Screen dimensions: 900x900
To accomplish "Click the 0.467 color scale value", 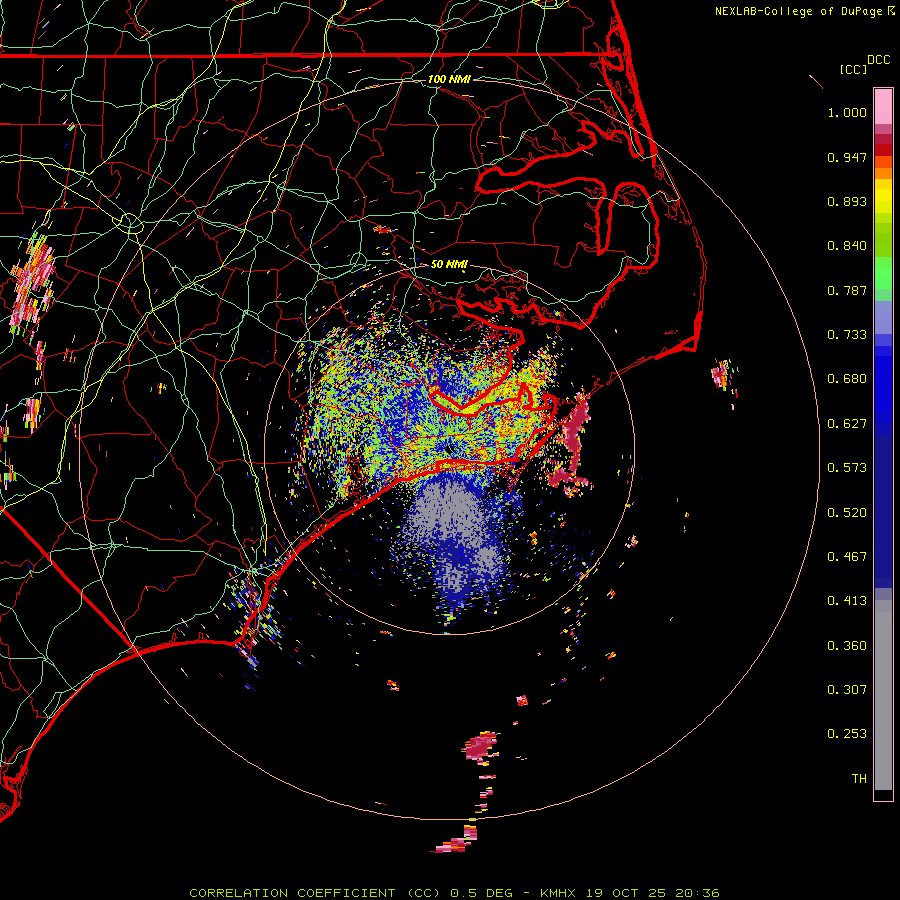I will 847,557.
